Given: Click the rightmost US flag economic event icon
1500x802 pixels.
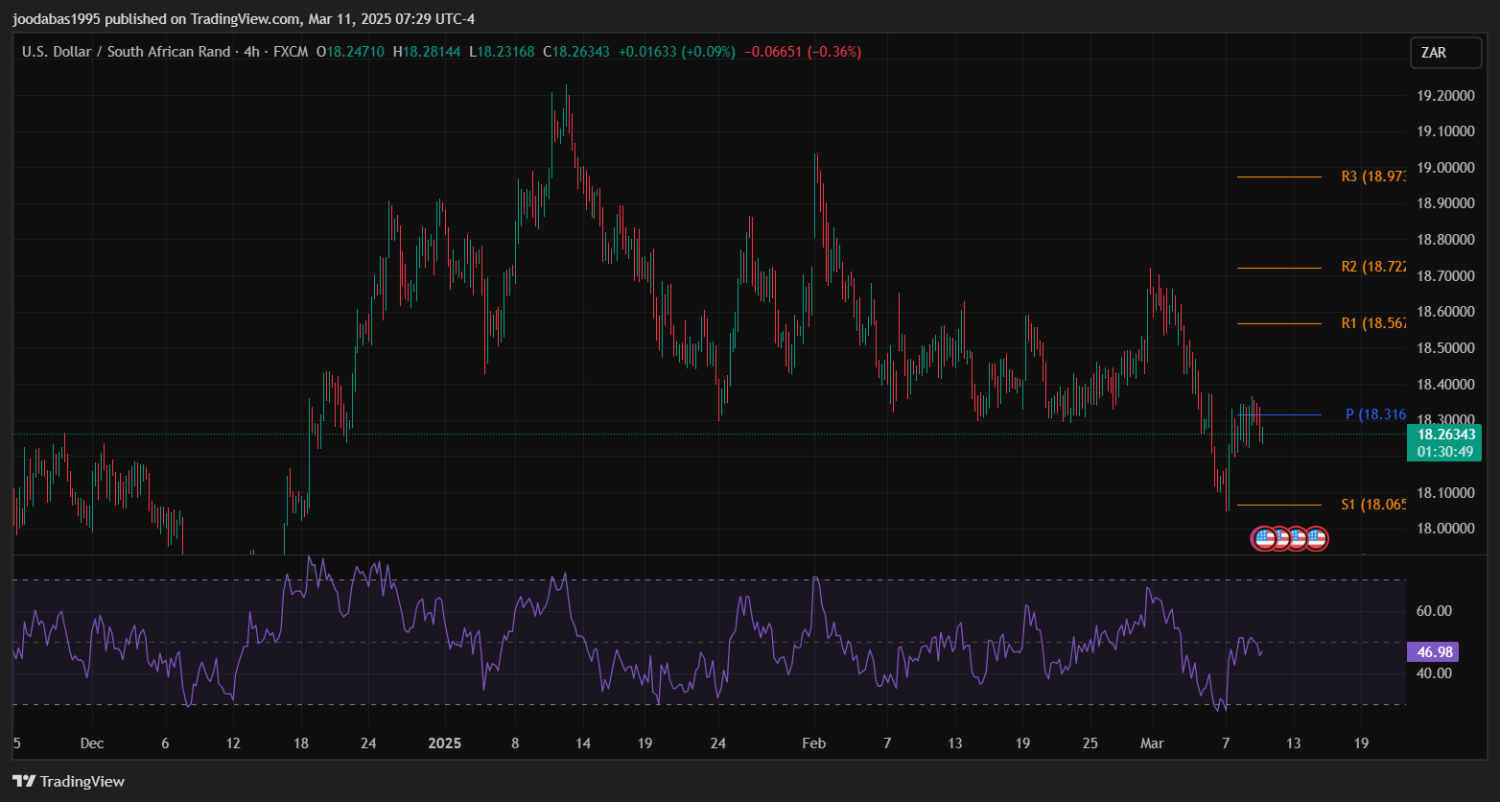Looking at the screenshot, I should tap(1317, 539).
